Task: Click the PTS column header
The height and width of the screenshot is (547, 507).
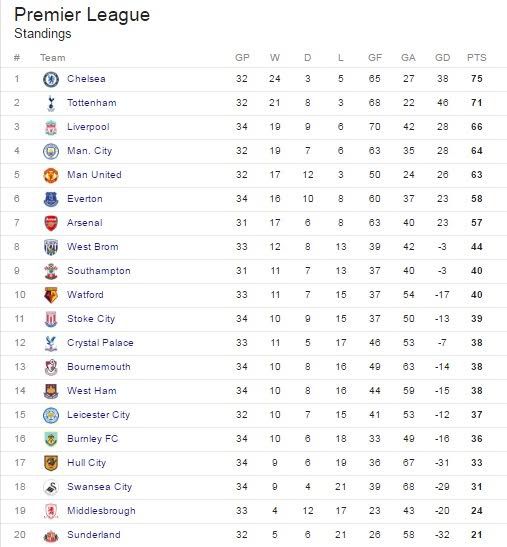Action: (x=477, y=58)
